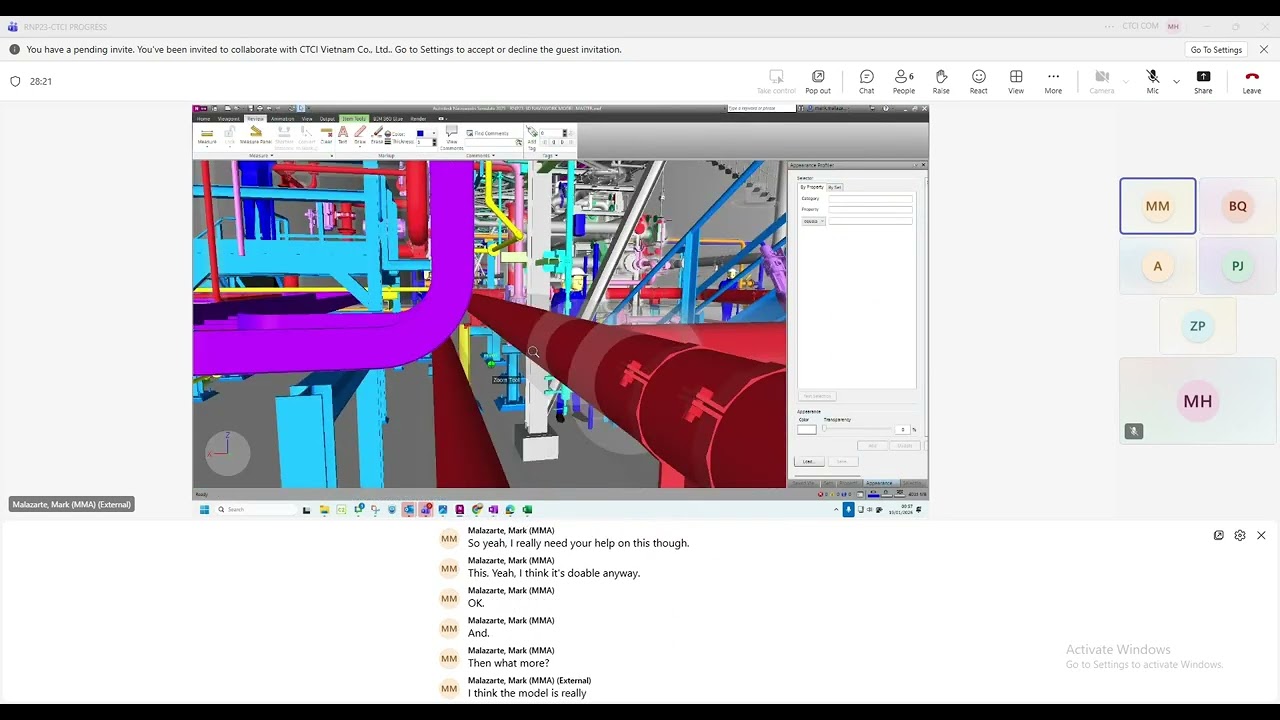Image resolution: width=1280 pixels, height=720 pixels.
Task: Adjust the Transparency slider
Action: [x=824, y=429]
